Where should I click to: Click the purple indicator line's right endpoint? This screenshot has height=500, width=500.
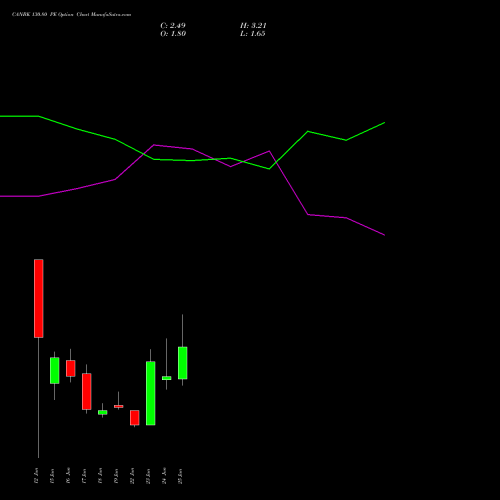pos(385,235)
